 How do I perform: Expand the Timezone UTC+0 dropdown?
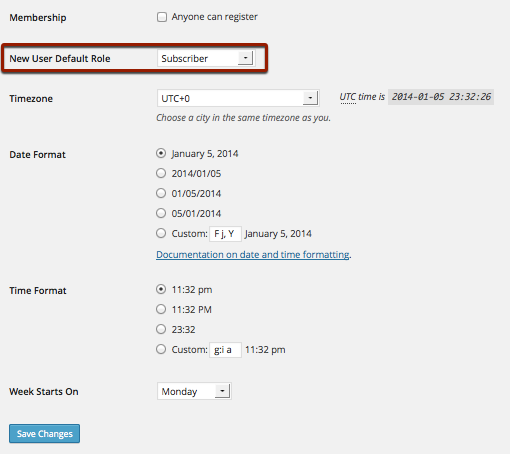238,98
